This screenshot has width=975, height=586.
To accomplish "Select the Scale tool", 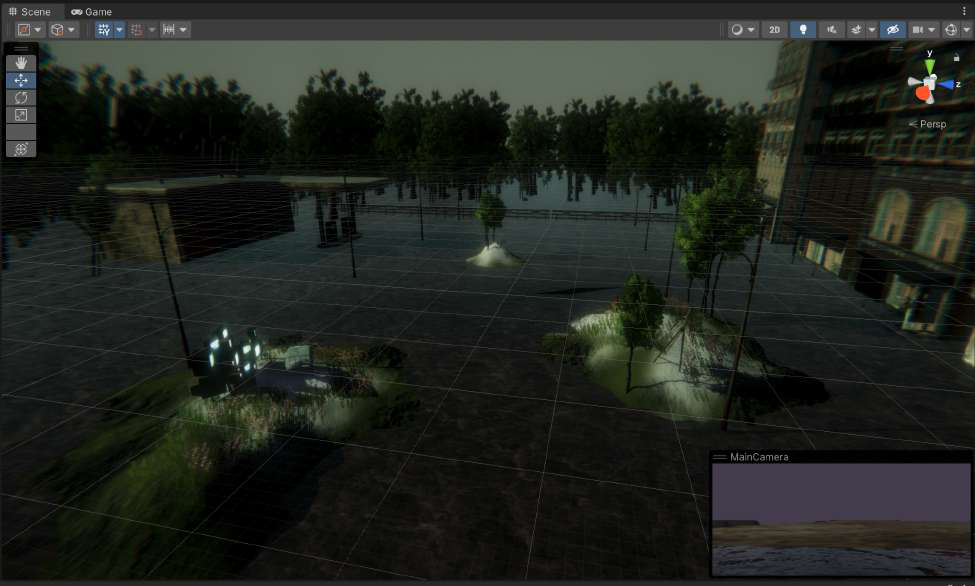I will click(21, 115).
